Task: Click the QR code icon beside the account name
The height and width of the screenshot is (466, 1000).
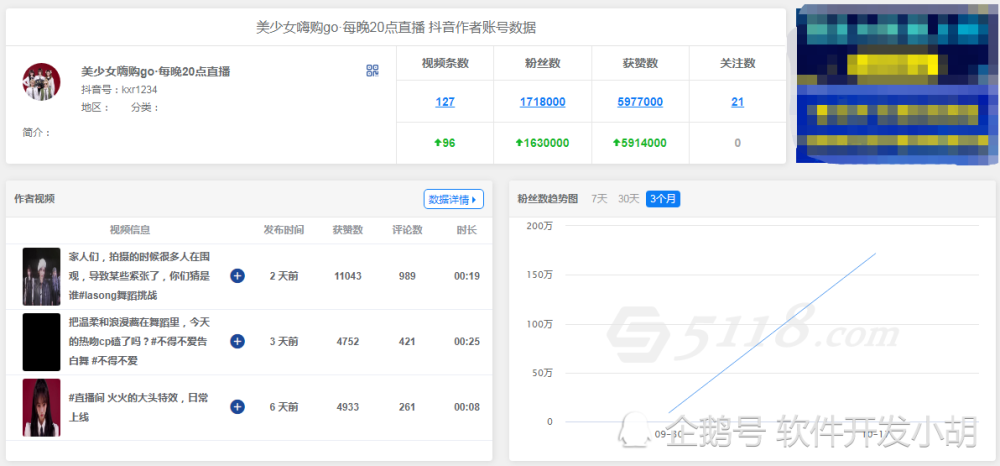Action: pos(373,71)
